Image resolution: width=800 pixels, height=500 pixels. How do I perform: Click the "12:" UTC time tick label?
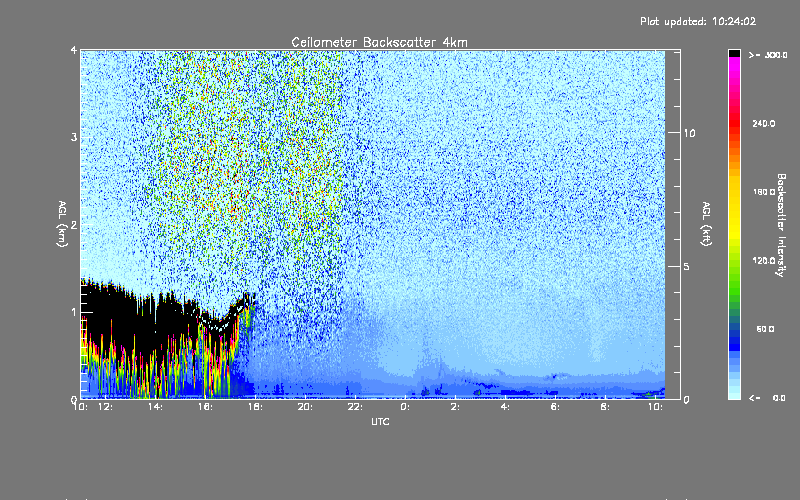tap(106, 407)
